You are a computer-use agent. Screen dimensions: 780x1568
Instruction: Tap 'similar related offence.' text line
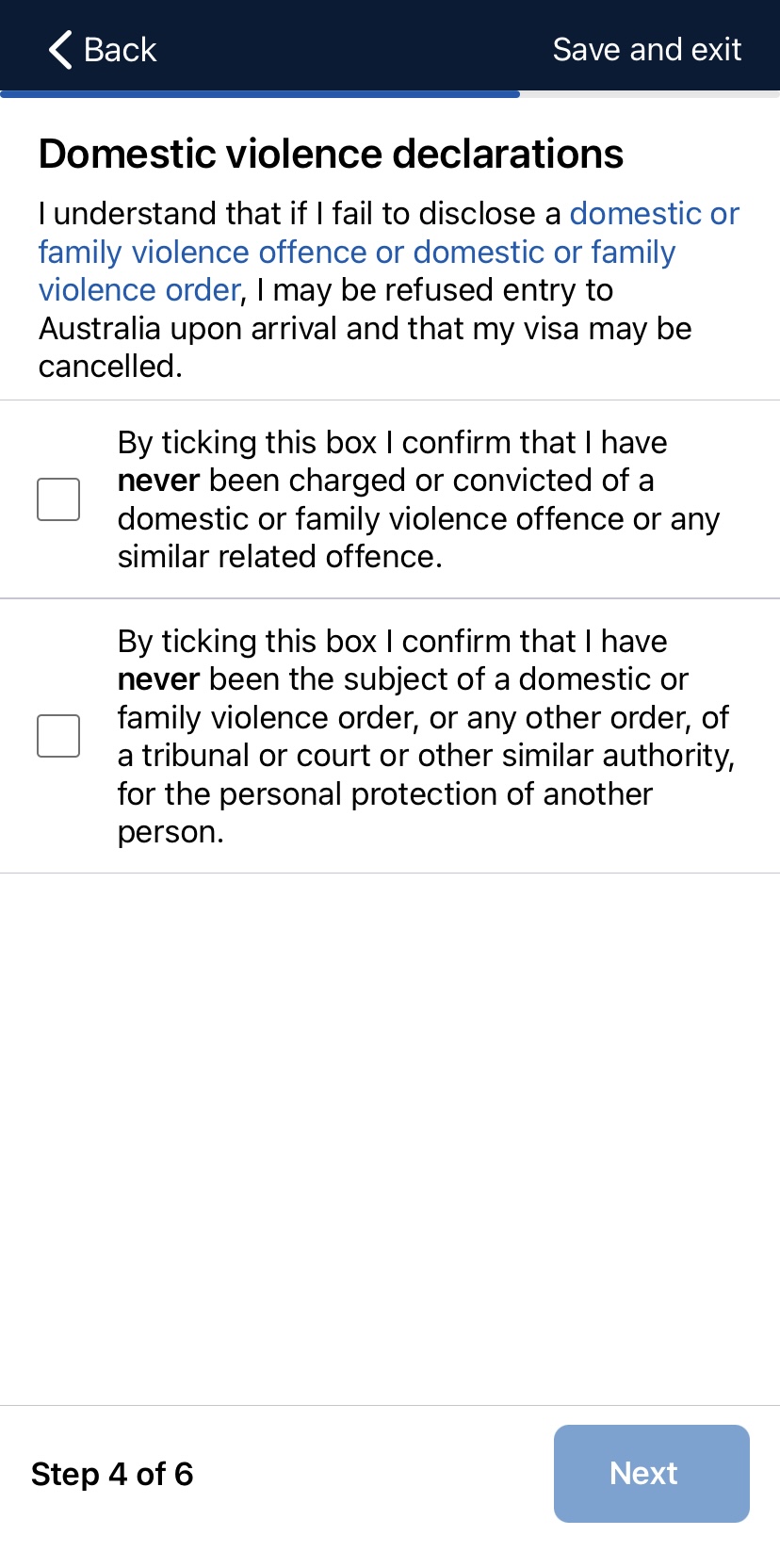280,557
